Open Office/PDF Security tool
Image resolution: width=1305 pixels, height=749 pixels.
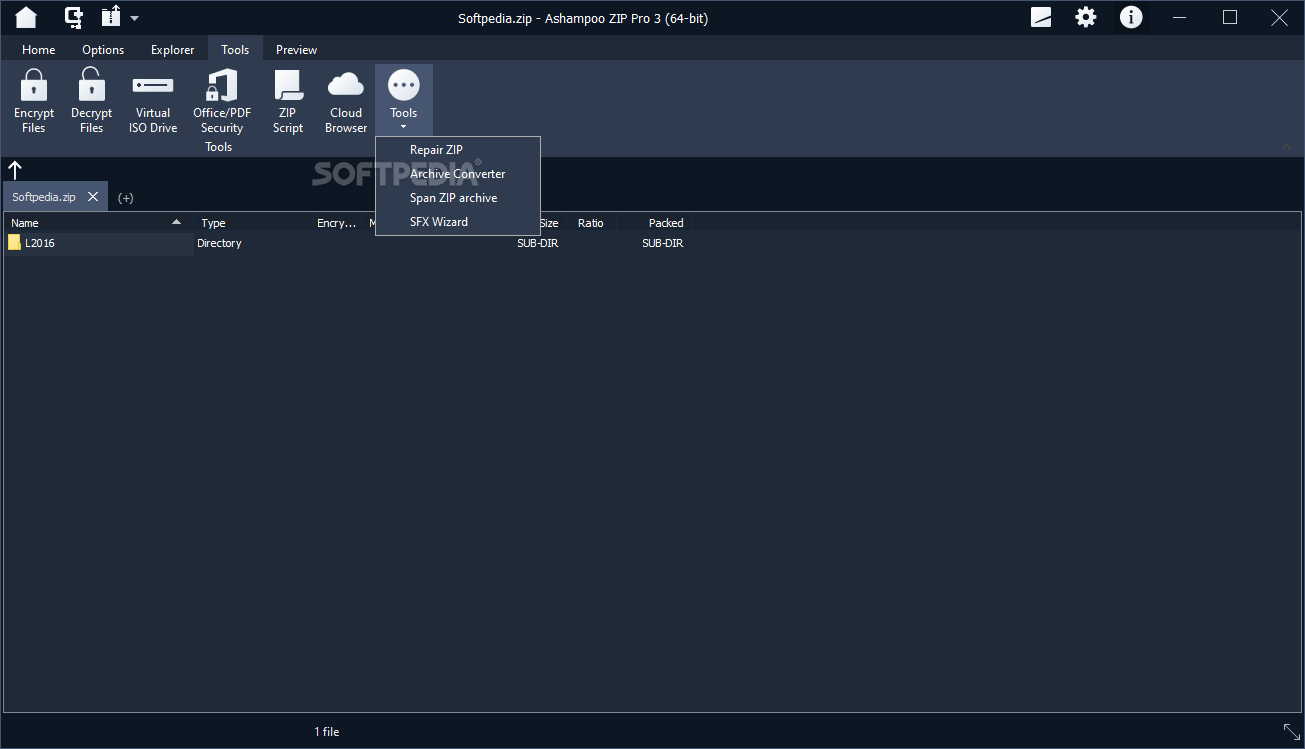tap(222, 100)
